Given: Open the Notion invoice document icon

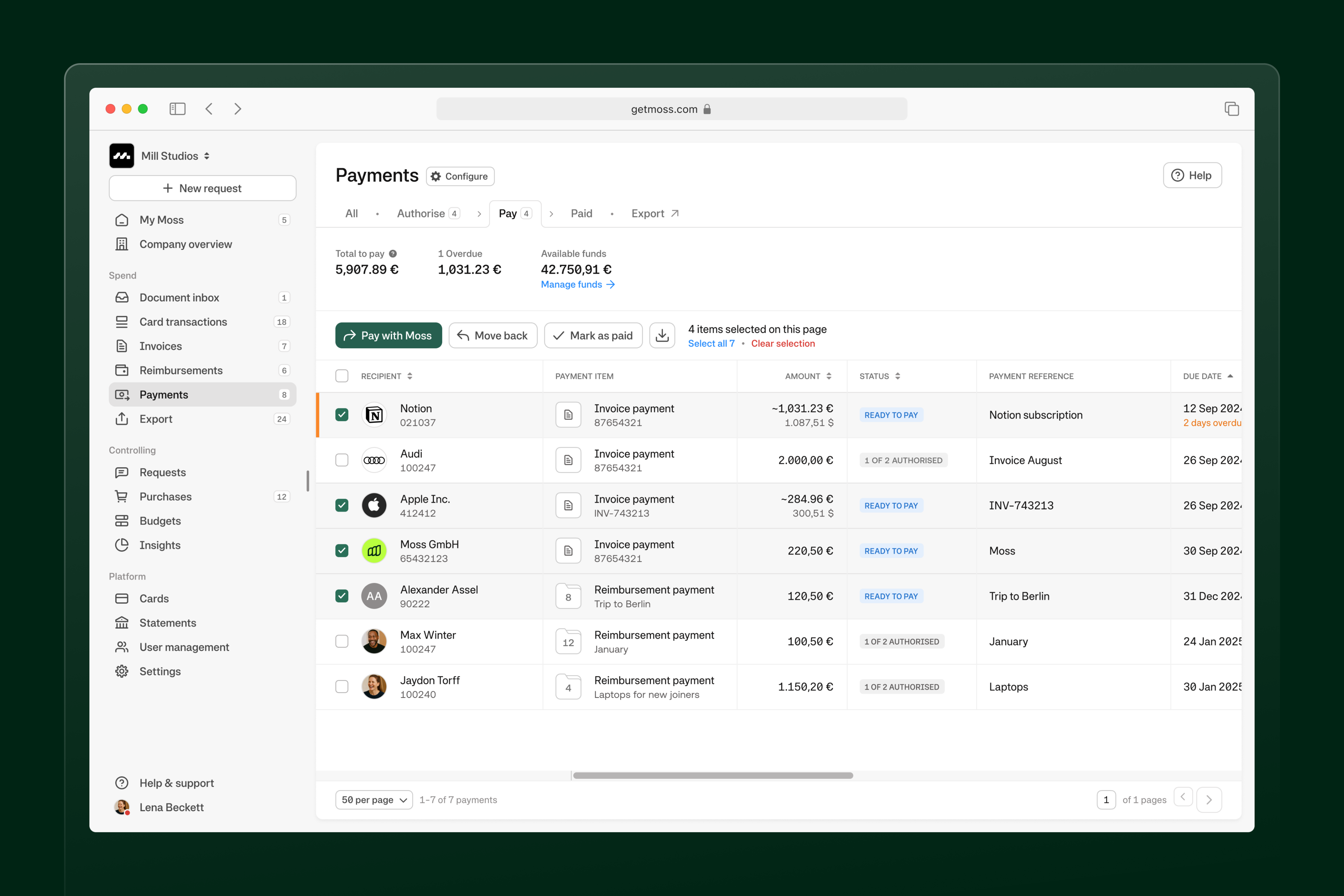Looking at the screenshot, I should (x=568, y=415).
